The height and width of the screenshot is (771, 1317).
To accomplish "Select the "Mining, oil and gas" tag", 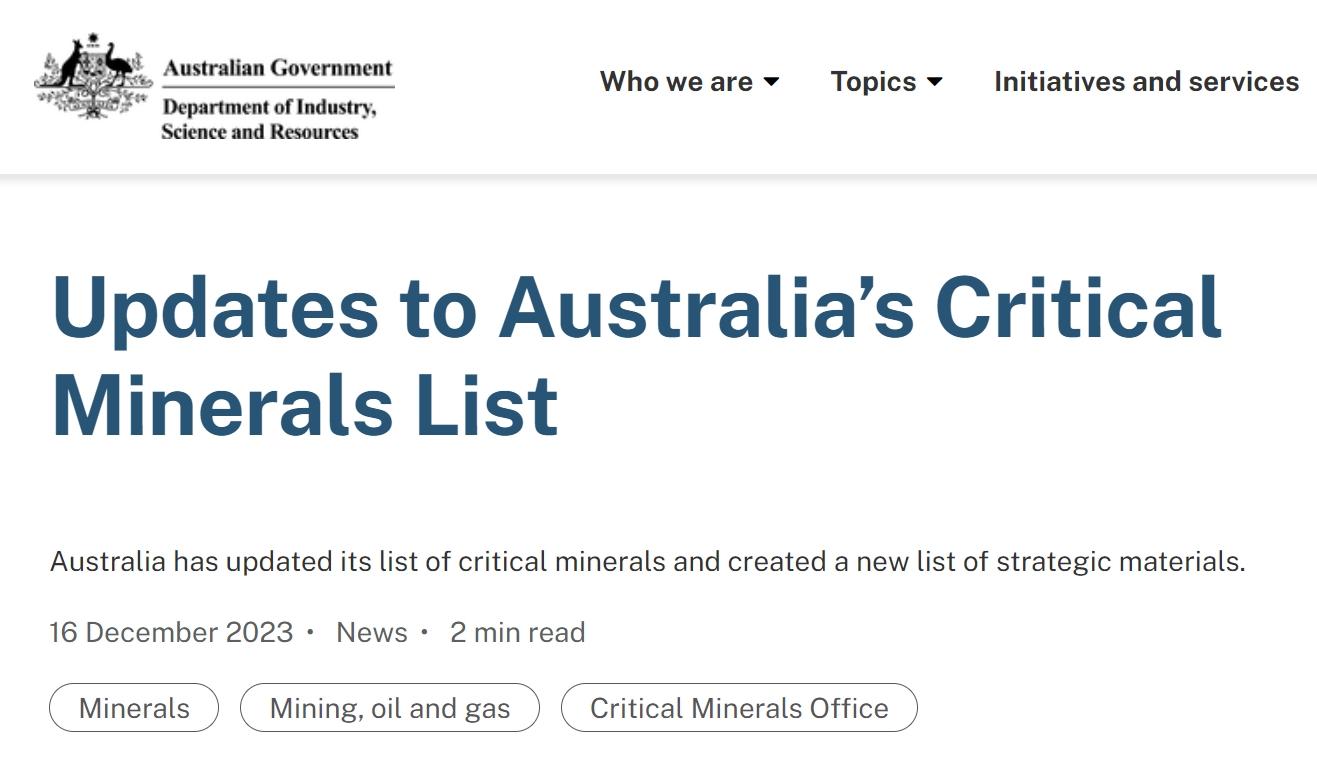I will (390, 708).
